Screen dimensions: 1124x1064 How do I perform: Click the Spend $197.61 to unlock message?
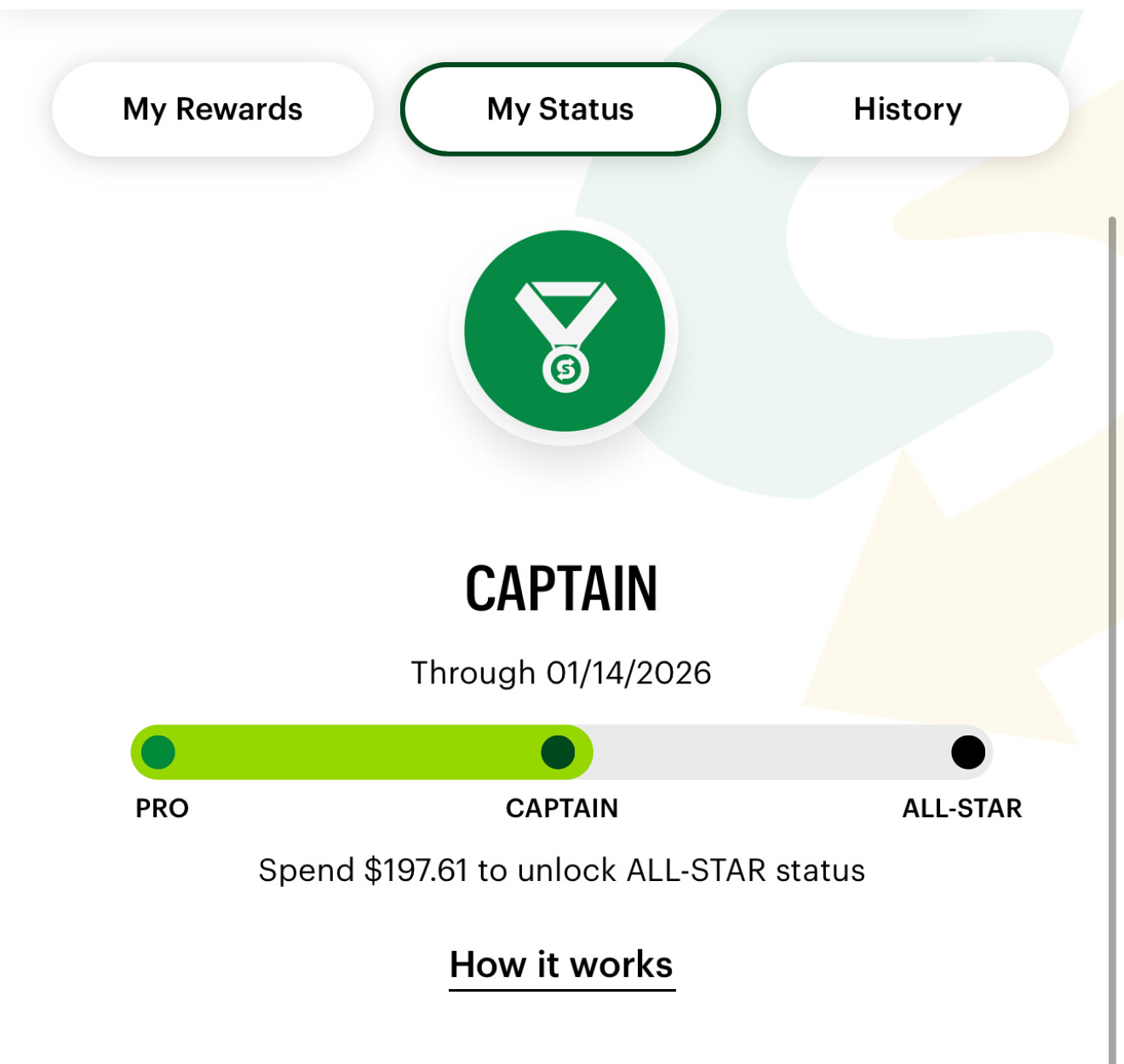pos(562,871)
